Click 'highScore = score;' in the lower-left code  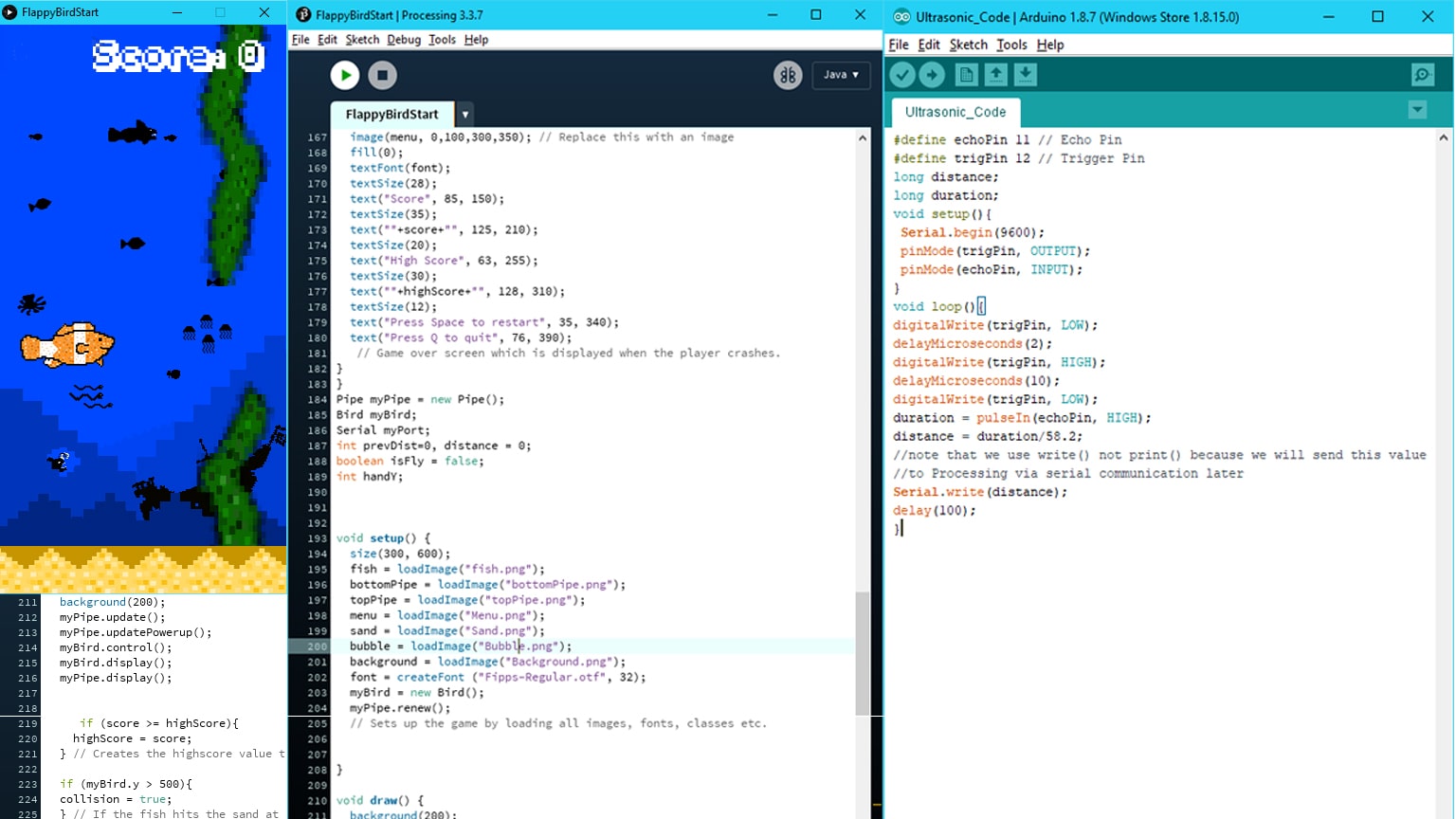click(x=132, y=738)
